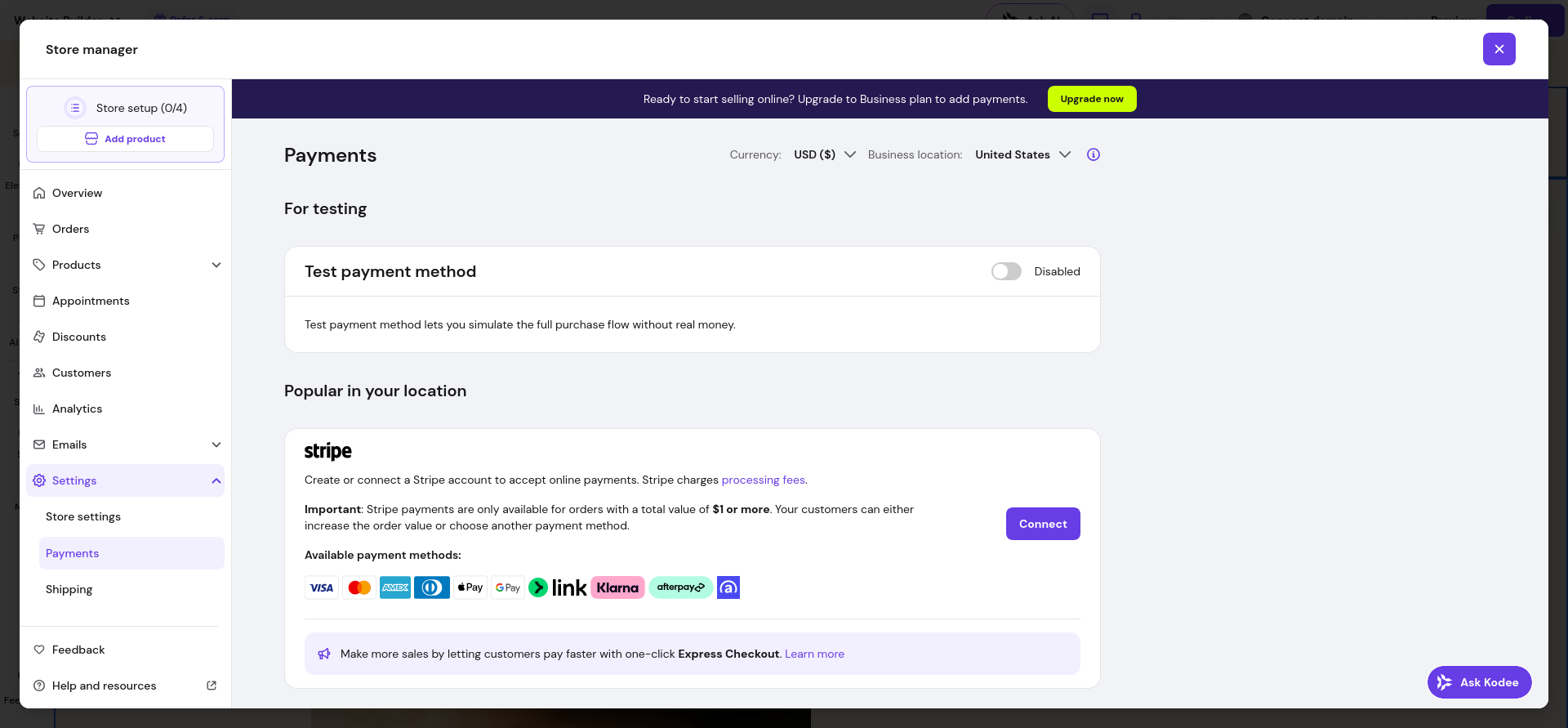Open the Feedback item
This screenshot has height=728, width=1568.
tap(125, 650)
